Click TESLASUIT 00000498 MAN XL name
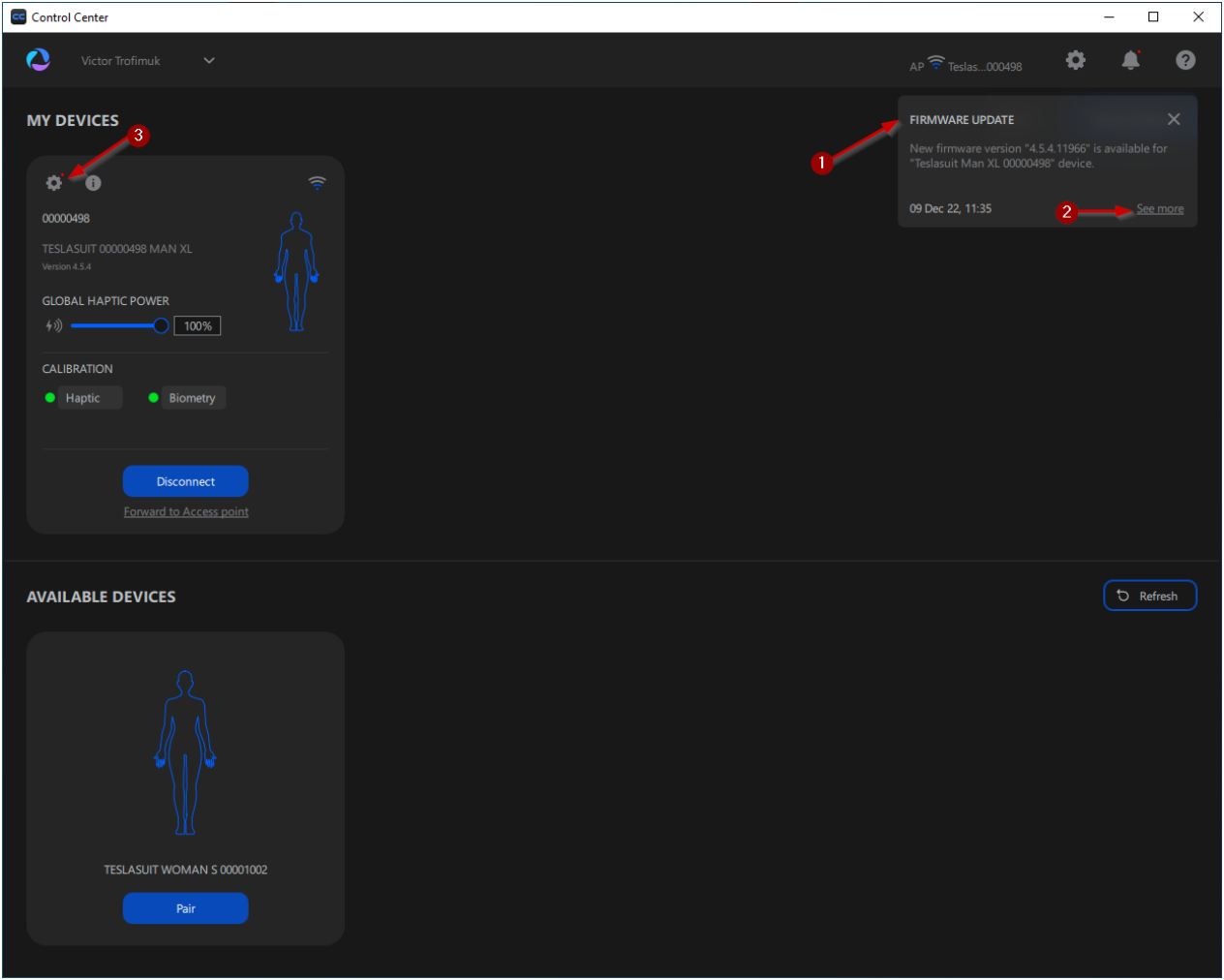 (x=117, y=249)
